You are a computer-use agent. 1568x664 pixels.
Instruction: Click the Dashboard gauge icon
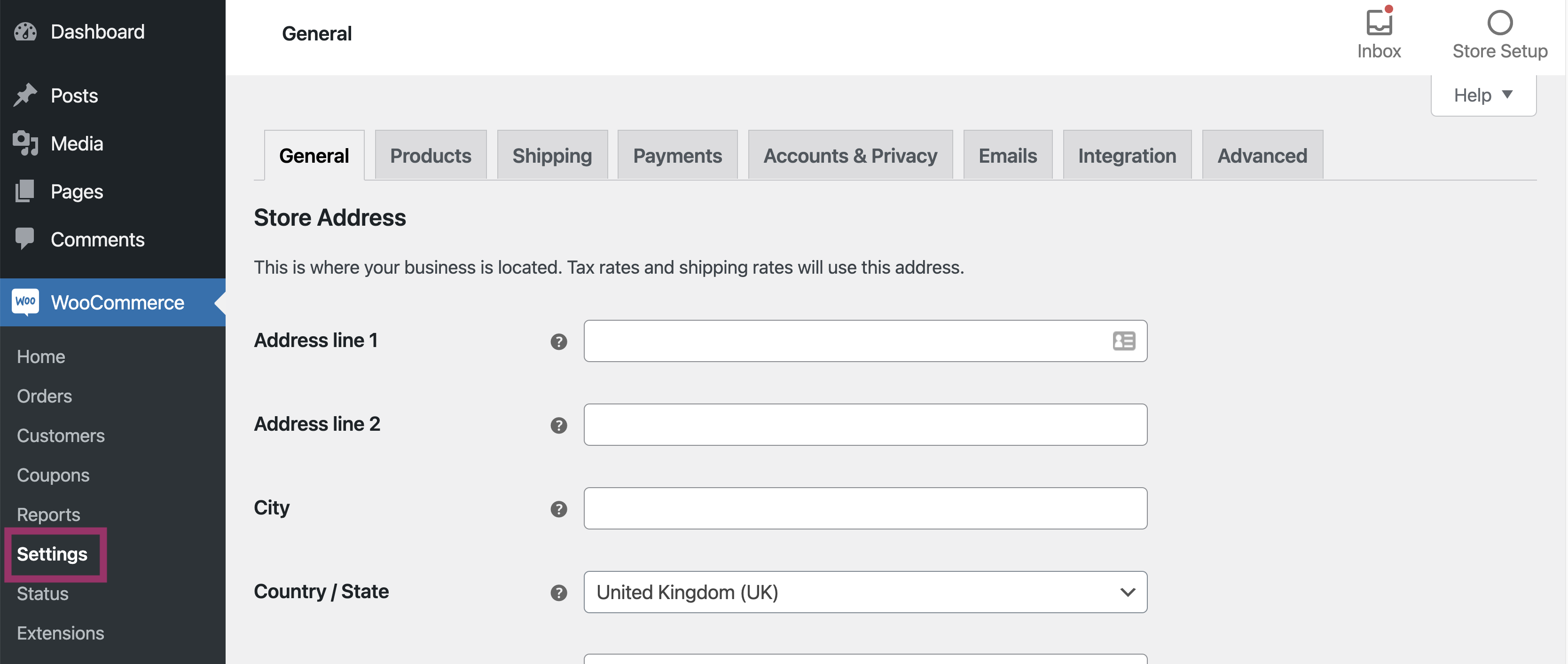point(25,32)
